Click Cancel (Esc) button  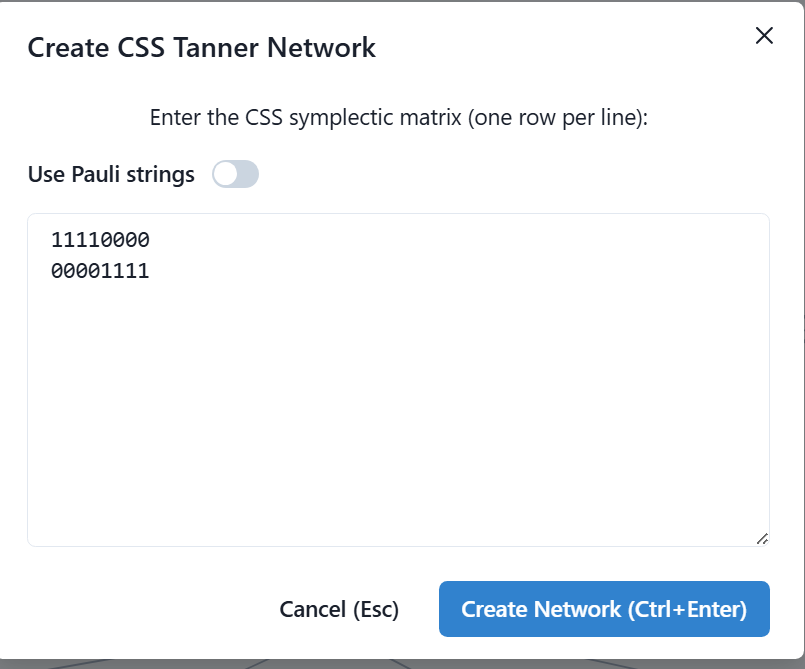[x=339, y=609]
